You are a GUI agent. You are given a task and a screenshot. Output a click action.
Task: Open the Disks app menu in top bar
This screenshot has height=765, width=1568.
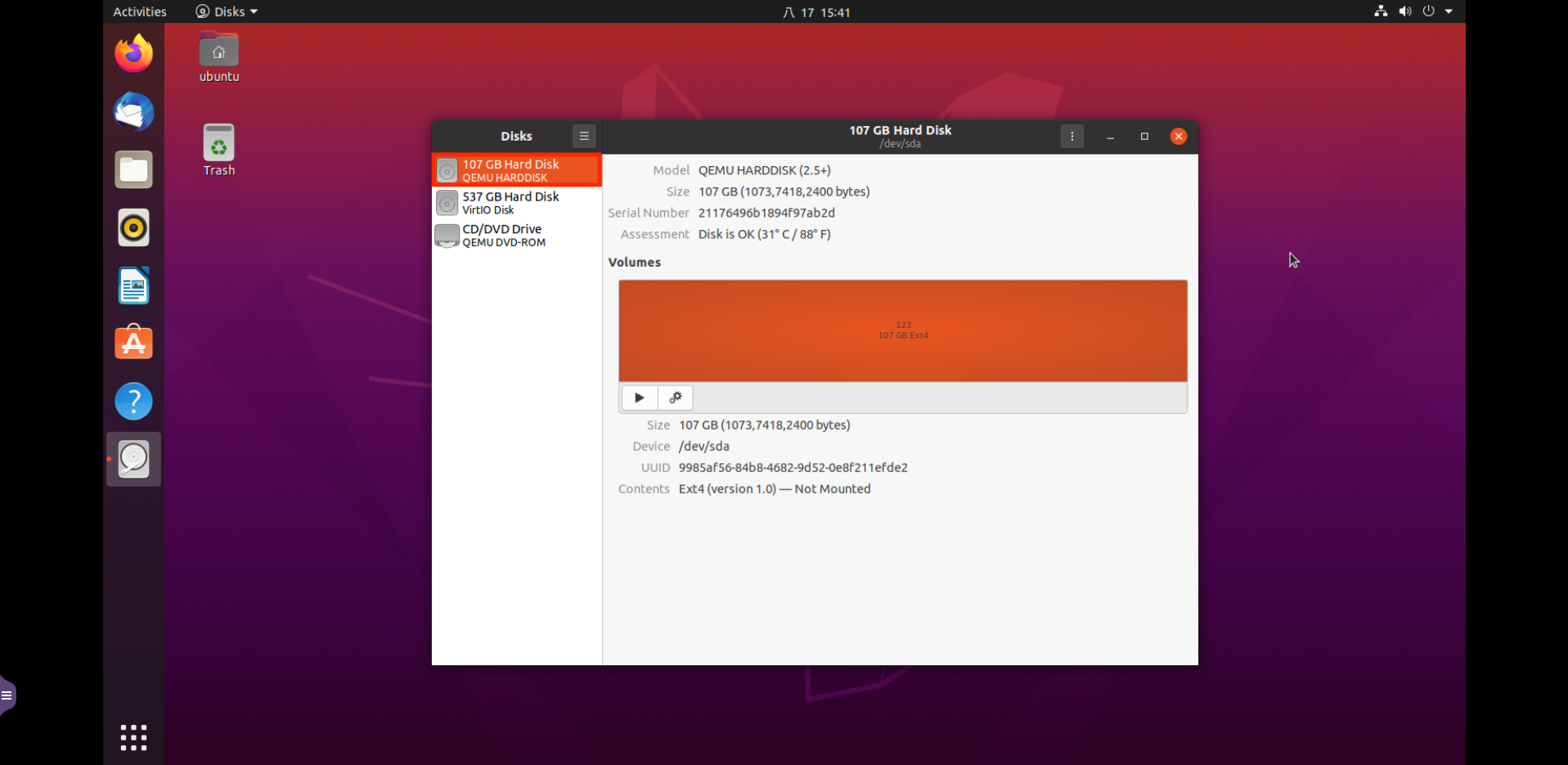tap(227, 11)
